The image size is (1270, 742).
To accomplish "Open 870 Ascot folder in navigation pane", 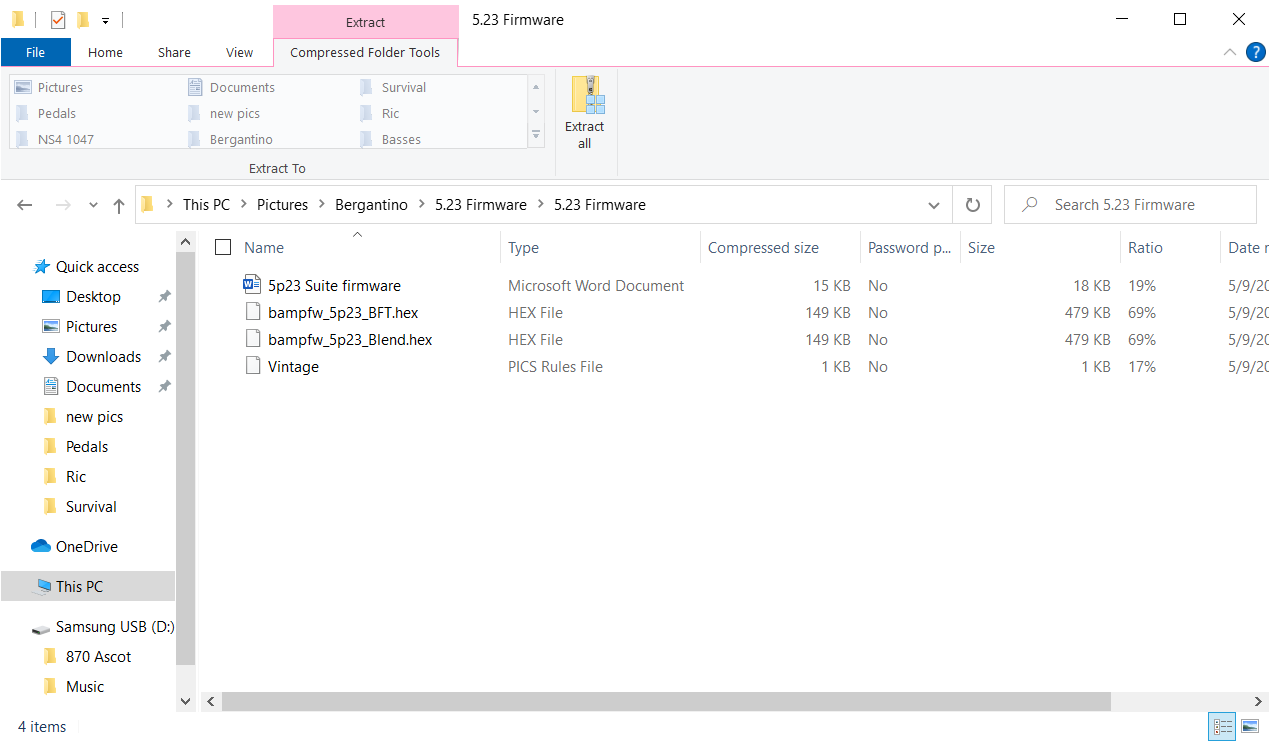I will coord(98,657).
